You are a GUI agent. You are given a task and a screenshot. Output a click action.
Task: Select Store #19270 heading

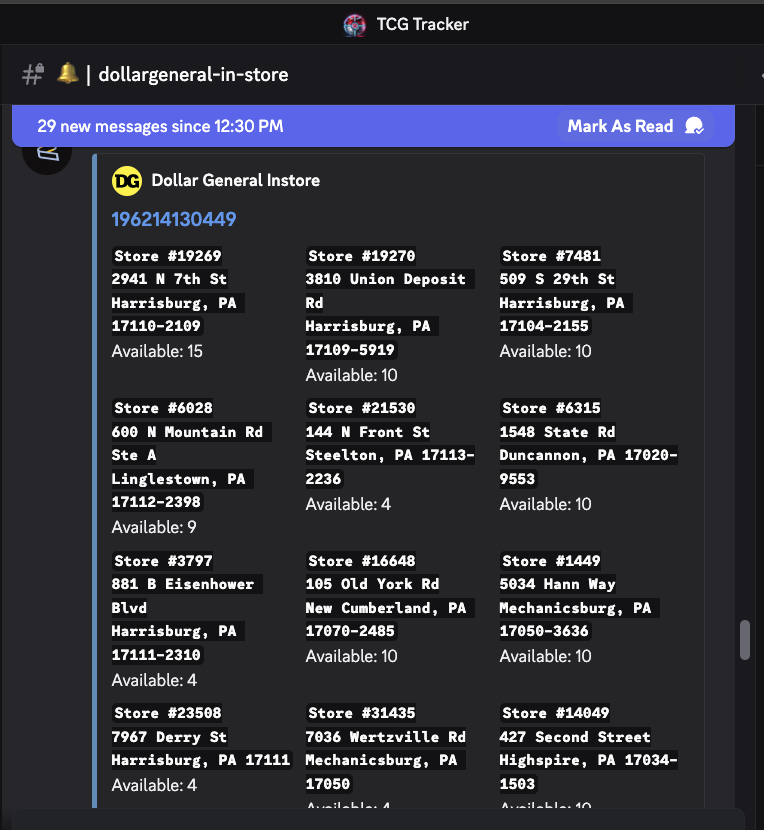(362, 256)
